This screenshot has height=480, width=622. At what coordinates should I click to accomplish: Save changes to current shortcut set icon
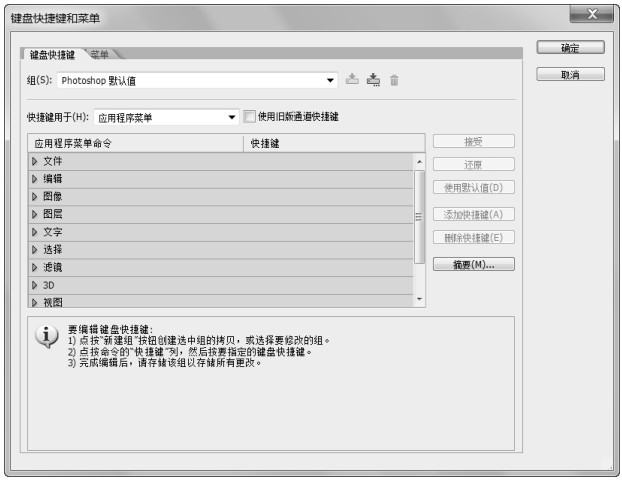(351, 79)
